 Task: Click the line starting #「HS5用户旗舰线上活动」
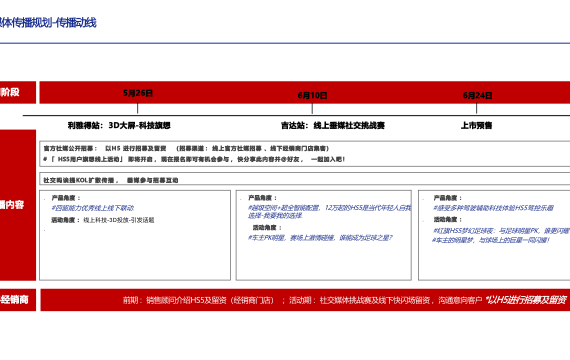194,159
